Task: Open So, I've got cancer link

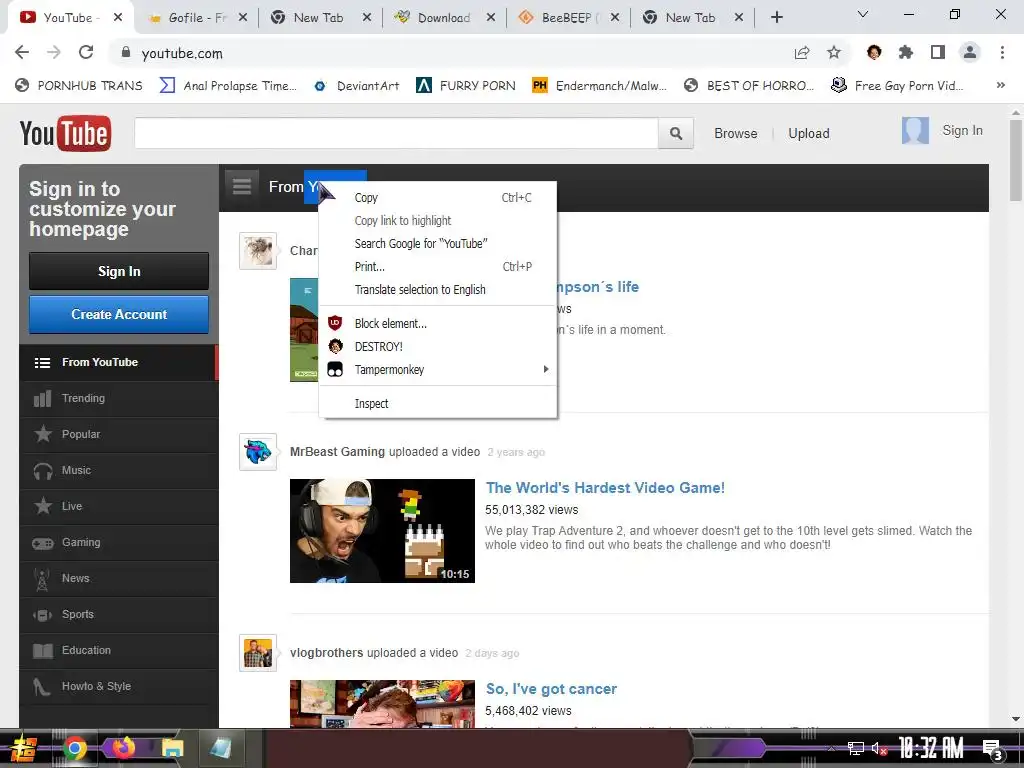Action: tap(551, 689)
